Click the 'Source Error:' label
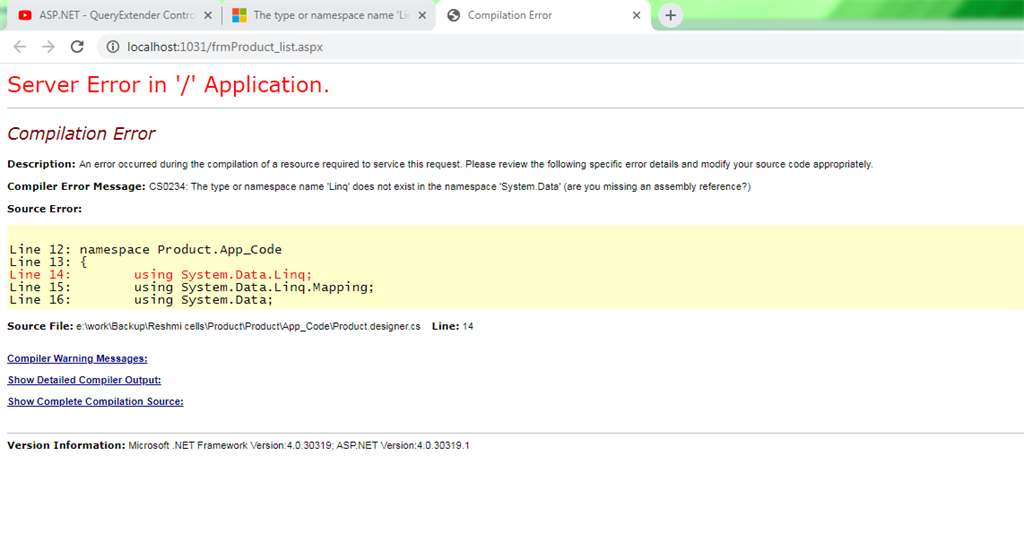Viewport: 1024px width, 533px height. (44, 209)
